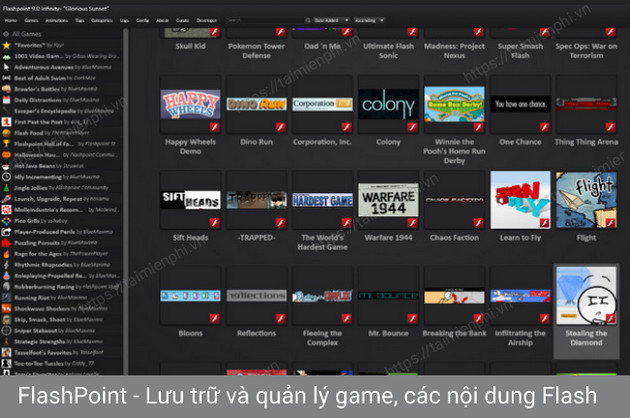Open the Games menu tab
Viewport: 630px width, 418px height.
29,19
